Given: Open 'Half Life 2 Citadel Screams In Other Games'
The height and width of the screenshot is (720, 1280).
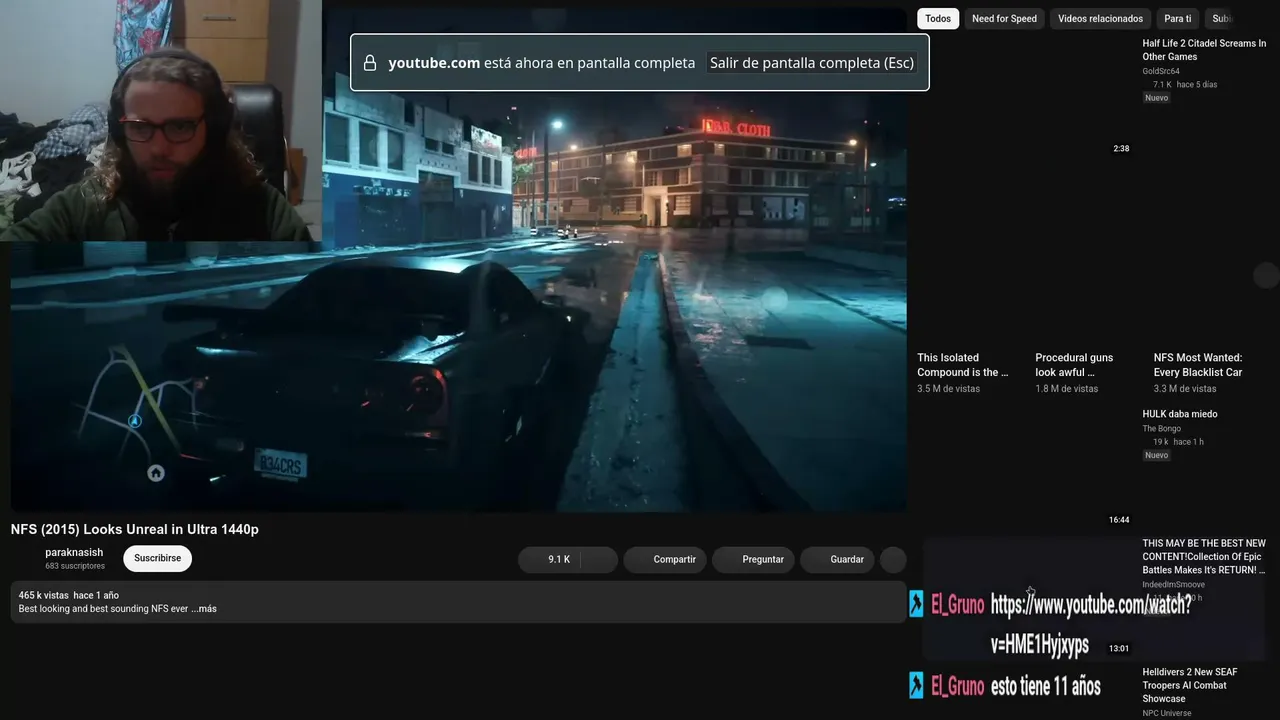Looking at the screenshot, I should coord(1205,50).
